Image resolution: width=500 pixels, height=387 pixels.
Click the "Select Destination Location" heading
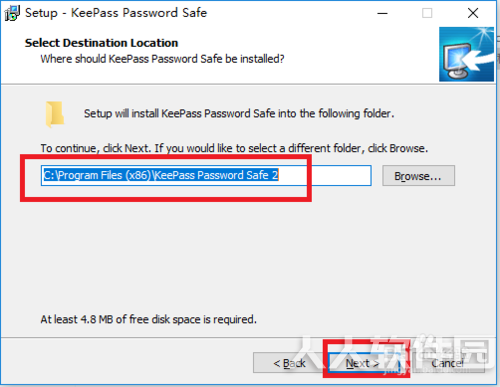click(x=101, y=43)
